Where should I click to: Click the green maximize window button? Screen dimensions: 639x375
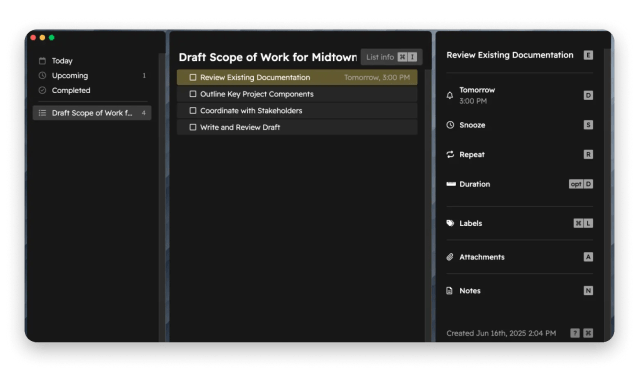tap(52, 38)
